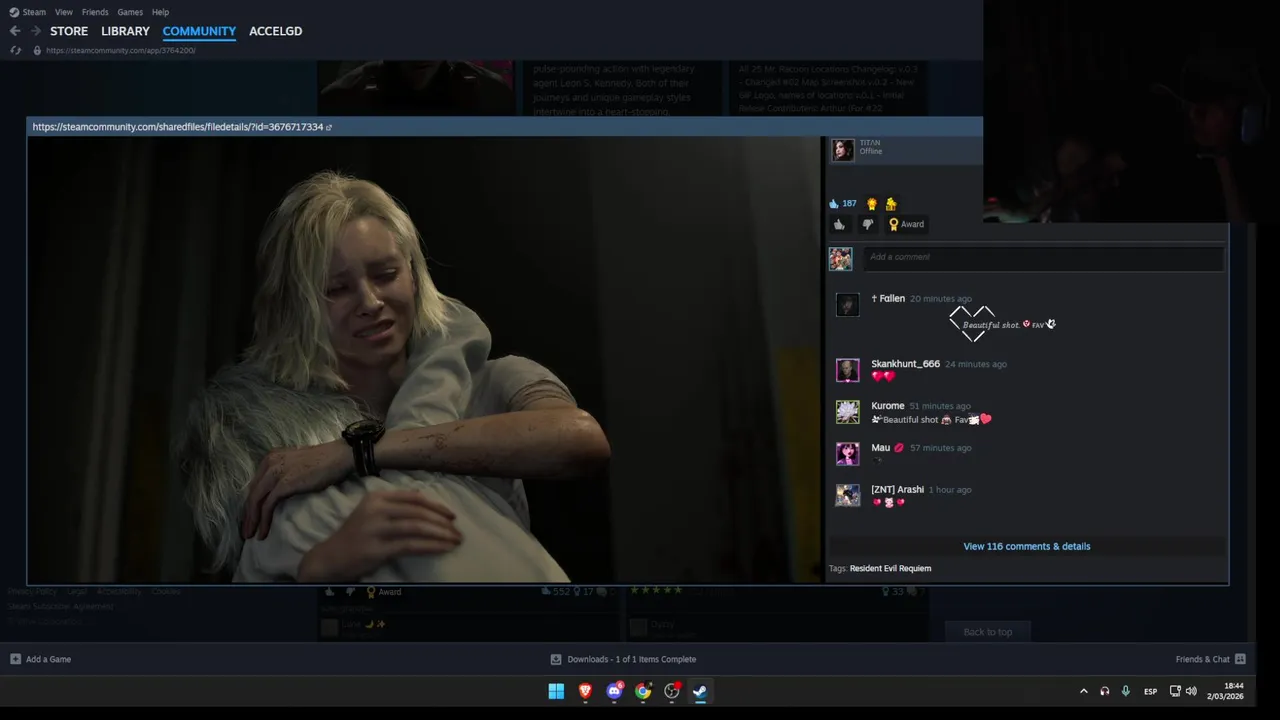
Task: Click the steamcommunity.com/app URL address bar
Action: [x=120, y=50]
